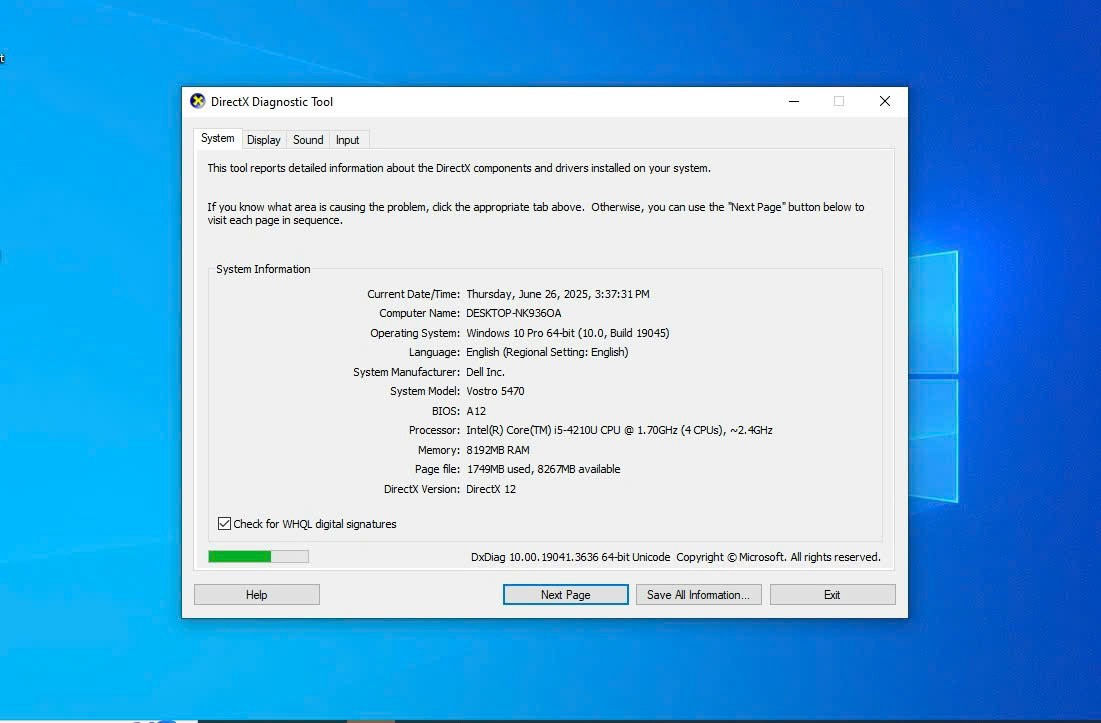Minimize the DirectX Diagnostic Tool window

[x=794, y=101]
